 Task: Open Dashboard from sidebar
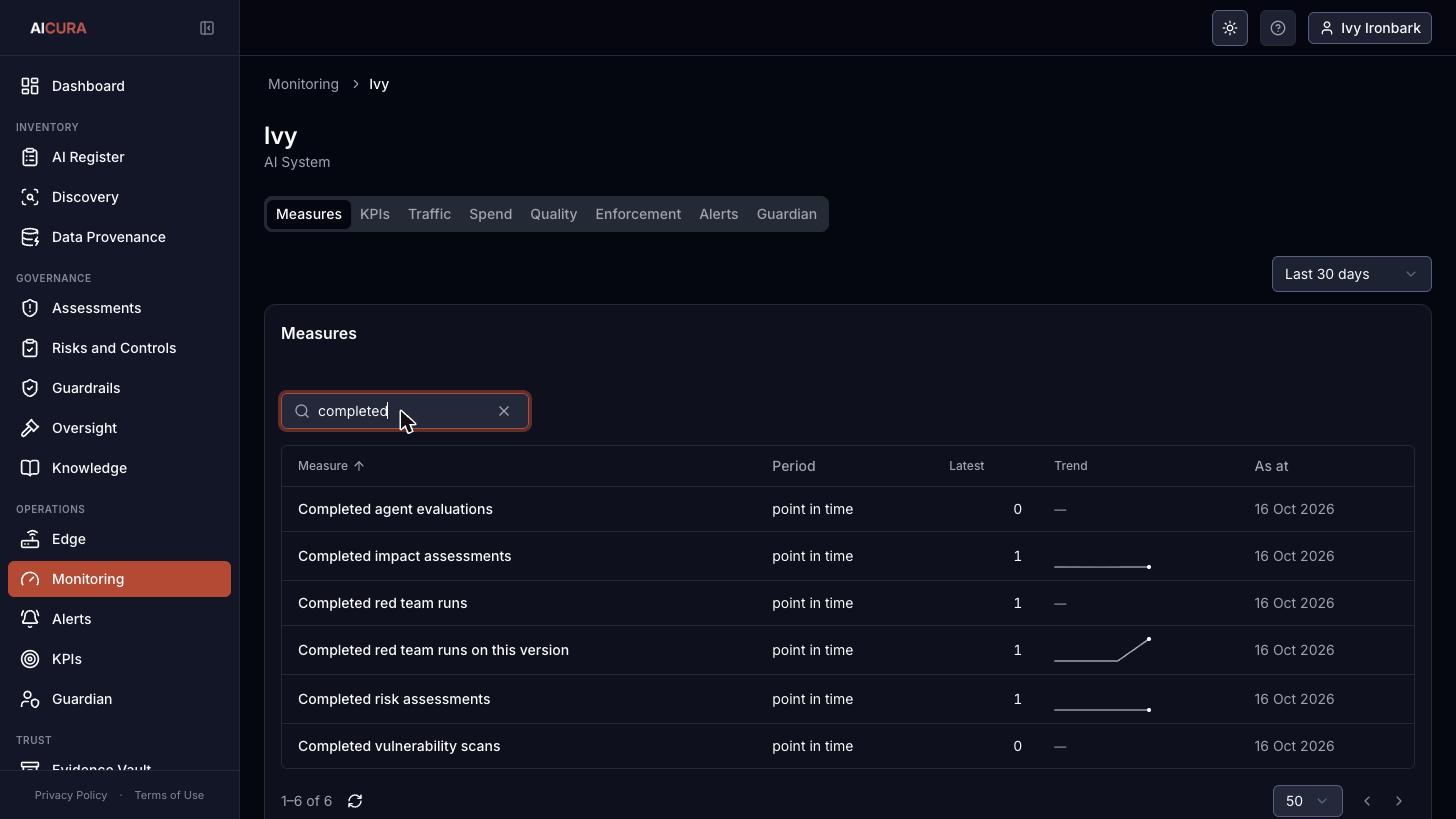(x=119, y=86)
